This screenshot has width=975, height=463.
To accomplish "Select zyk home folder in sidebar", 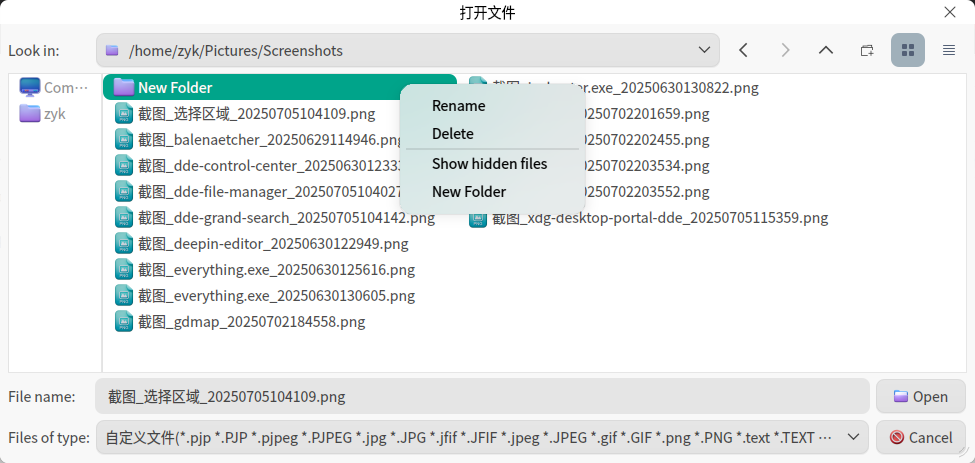I will pyautogui.click(x=42, y=114).
